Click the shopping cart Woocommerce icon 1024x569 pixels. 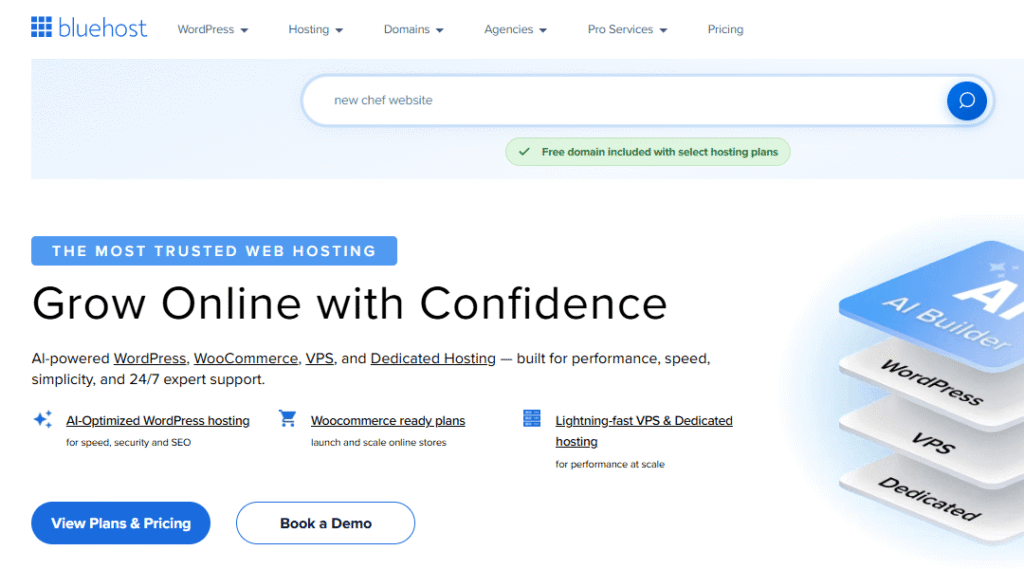pyautogui.click(x=287, y=418)
